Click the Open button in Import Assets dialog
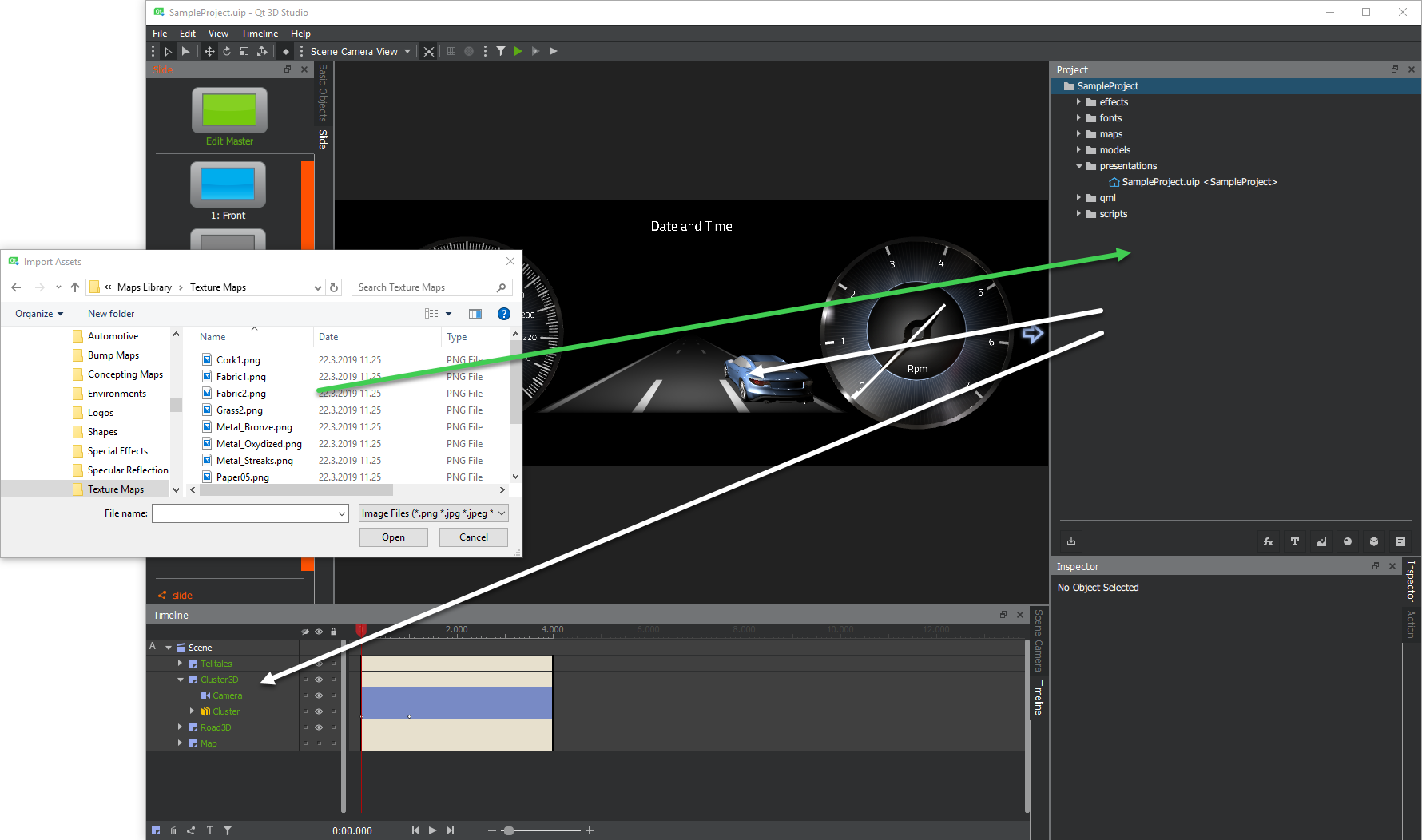The image size is (1422, 840). point(393,537)
